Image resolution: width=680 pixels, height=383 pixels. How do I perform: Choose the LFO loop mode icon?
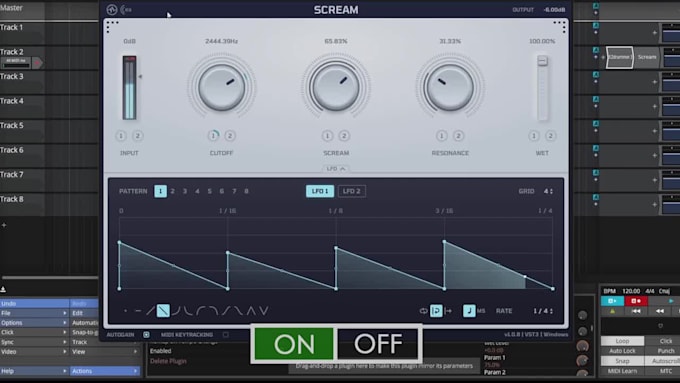pos(424,311)
